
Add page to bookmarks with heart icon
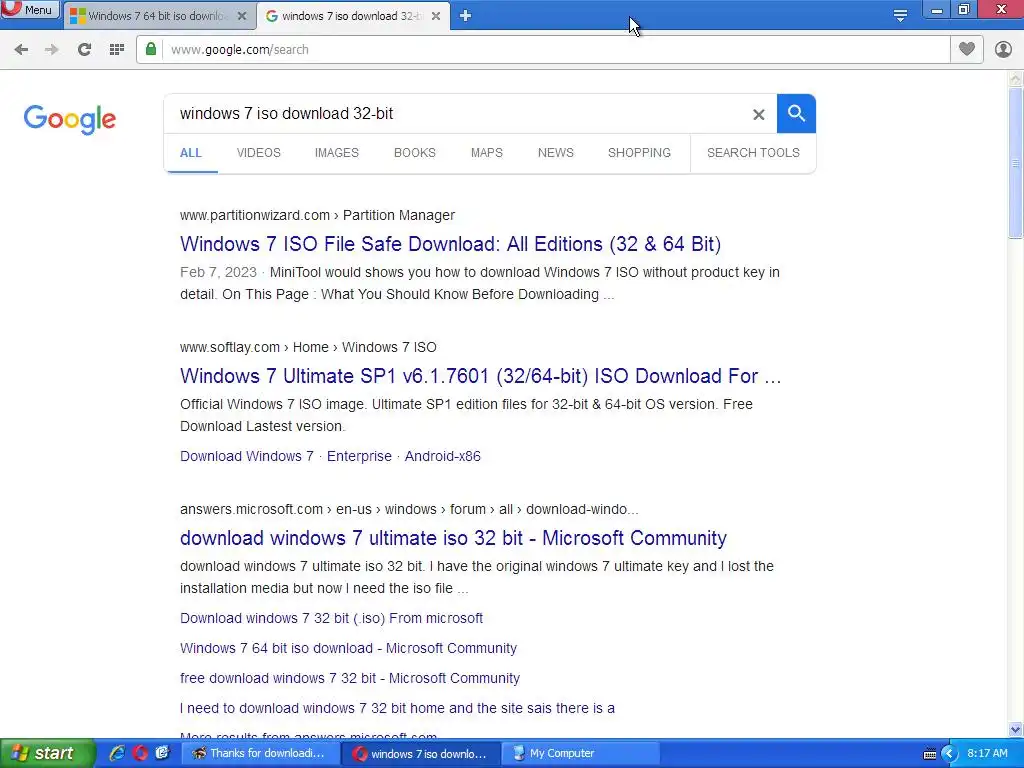click(x=967, y=49)
